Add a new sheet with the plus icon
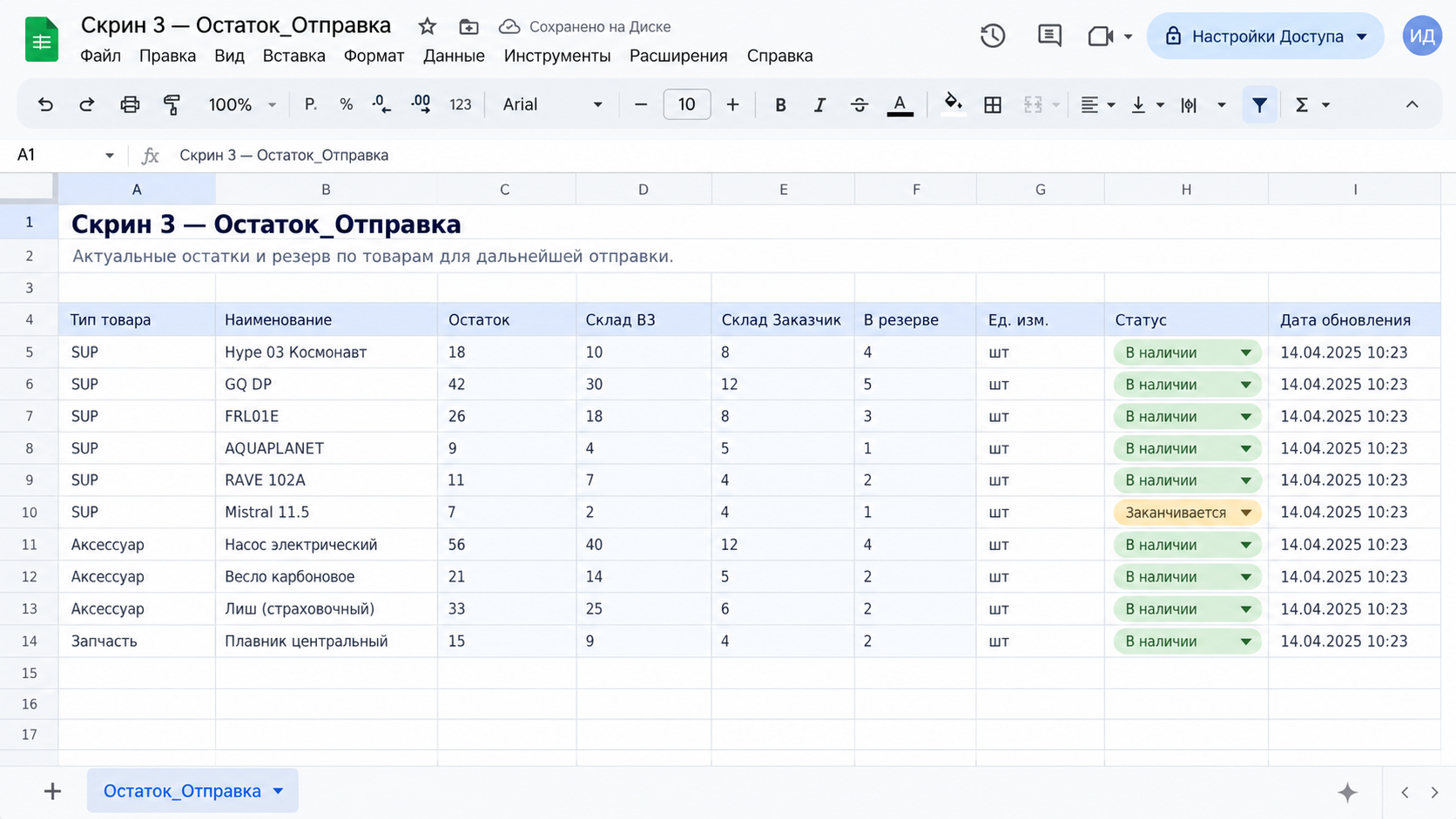The width and height of the screenshot is (1456, 819). point(52,791)
